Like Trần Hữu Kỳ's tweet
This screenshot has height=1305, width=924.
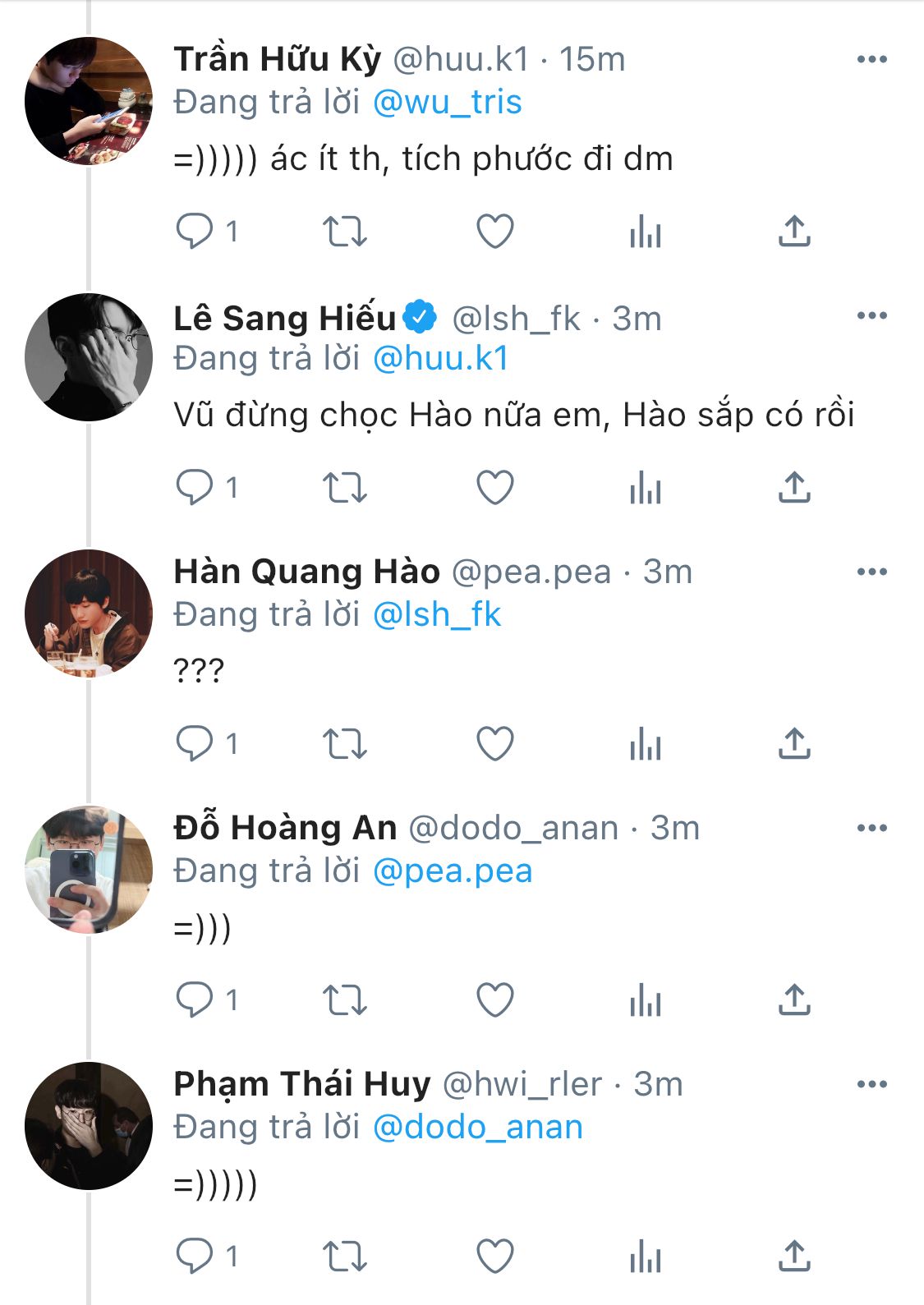pos(495,232)
